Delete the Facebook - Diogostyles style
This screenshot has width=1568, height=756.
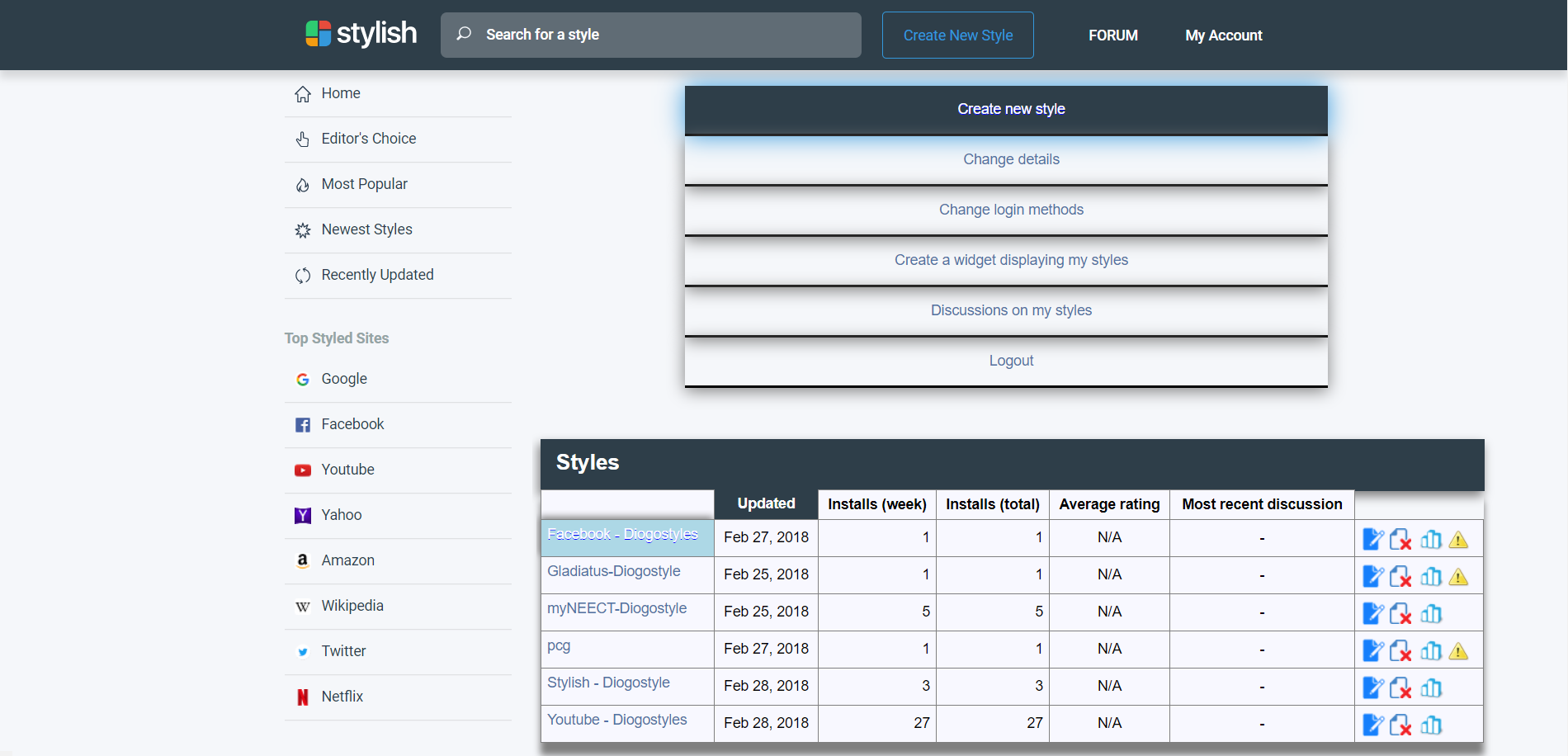[x=1401, y=539]
